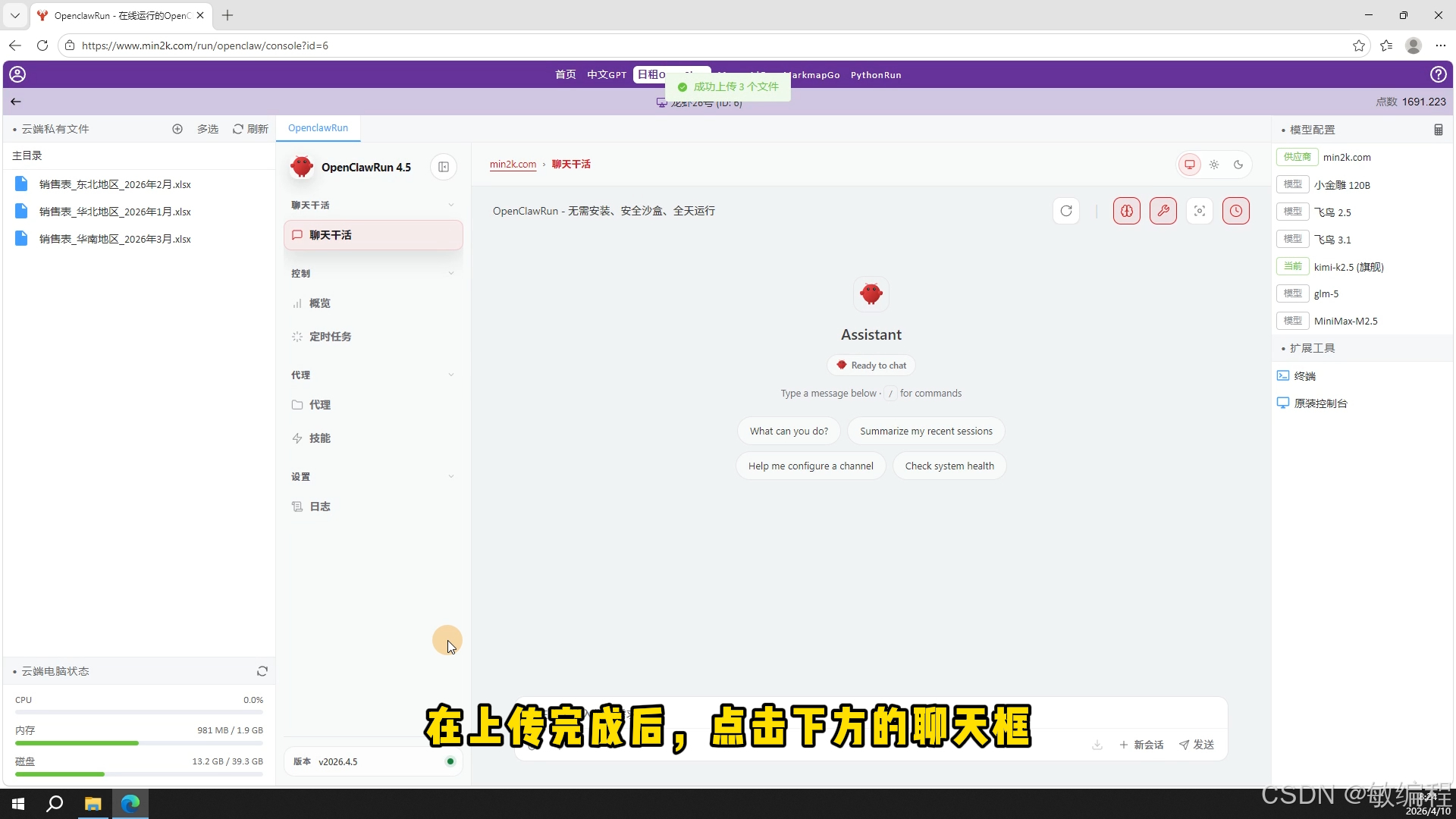
Task: Open the min2k.com breadcrumb link
Action: point(513,164)
